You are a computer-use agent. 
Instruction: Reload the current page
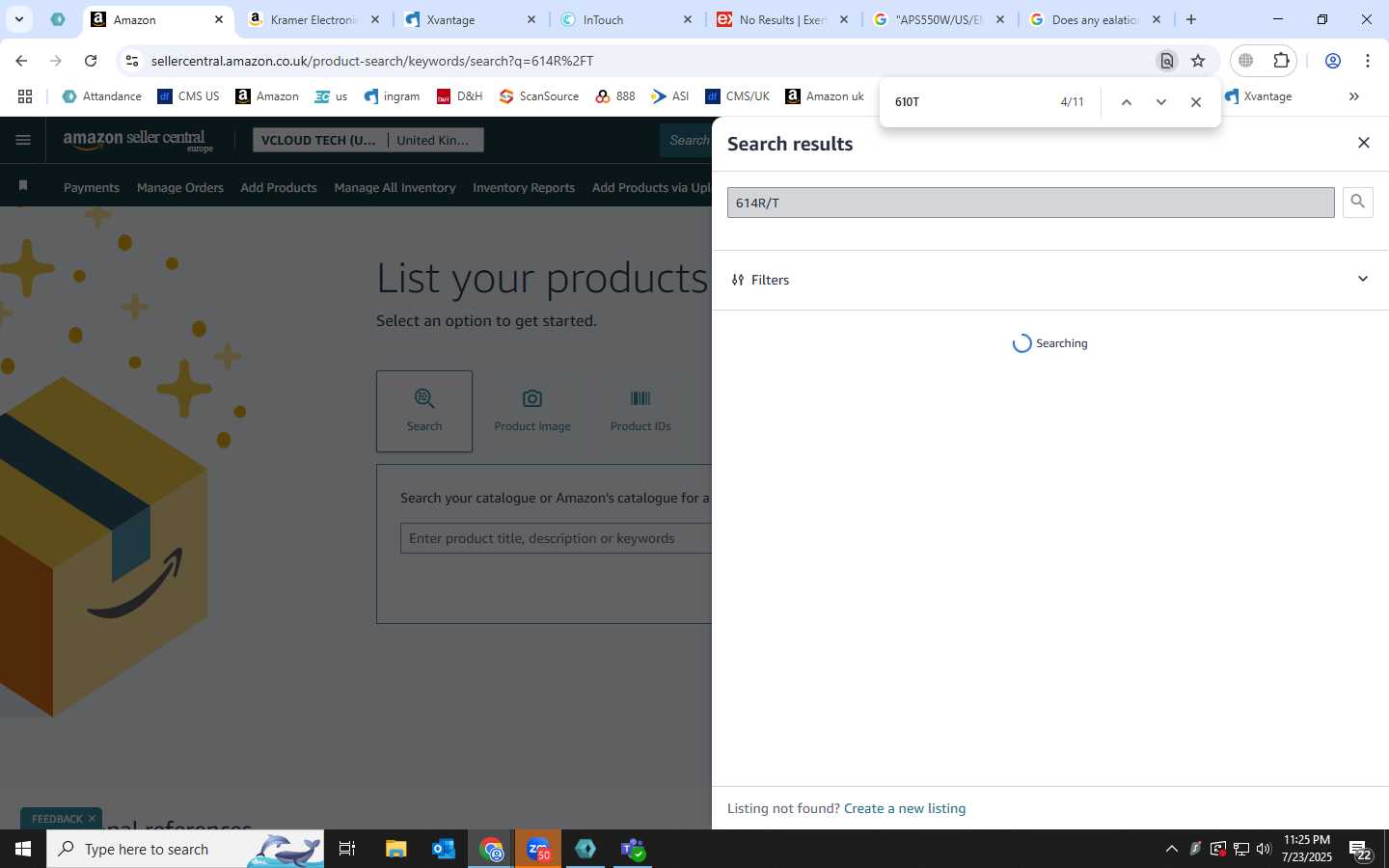click(x=91, y=61)
